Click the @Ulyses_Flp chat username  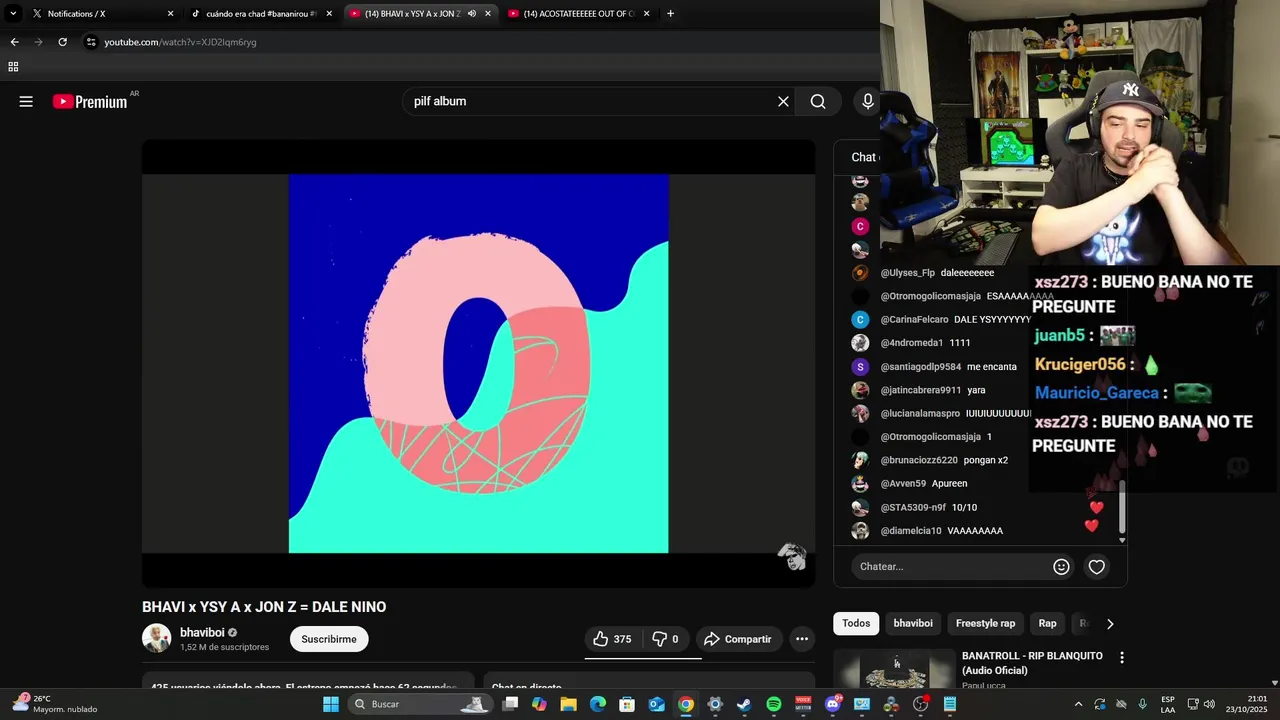[907, 273]
